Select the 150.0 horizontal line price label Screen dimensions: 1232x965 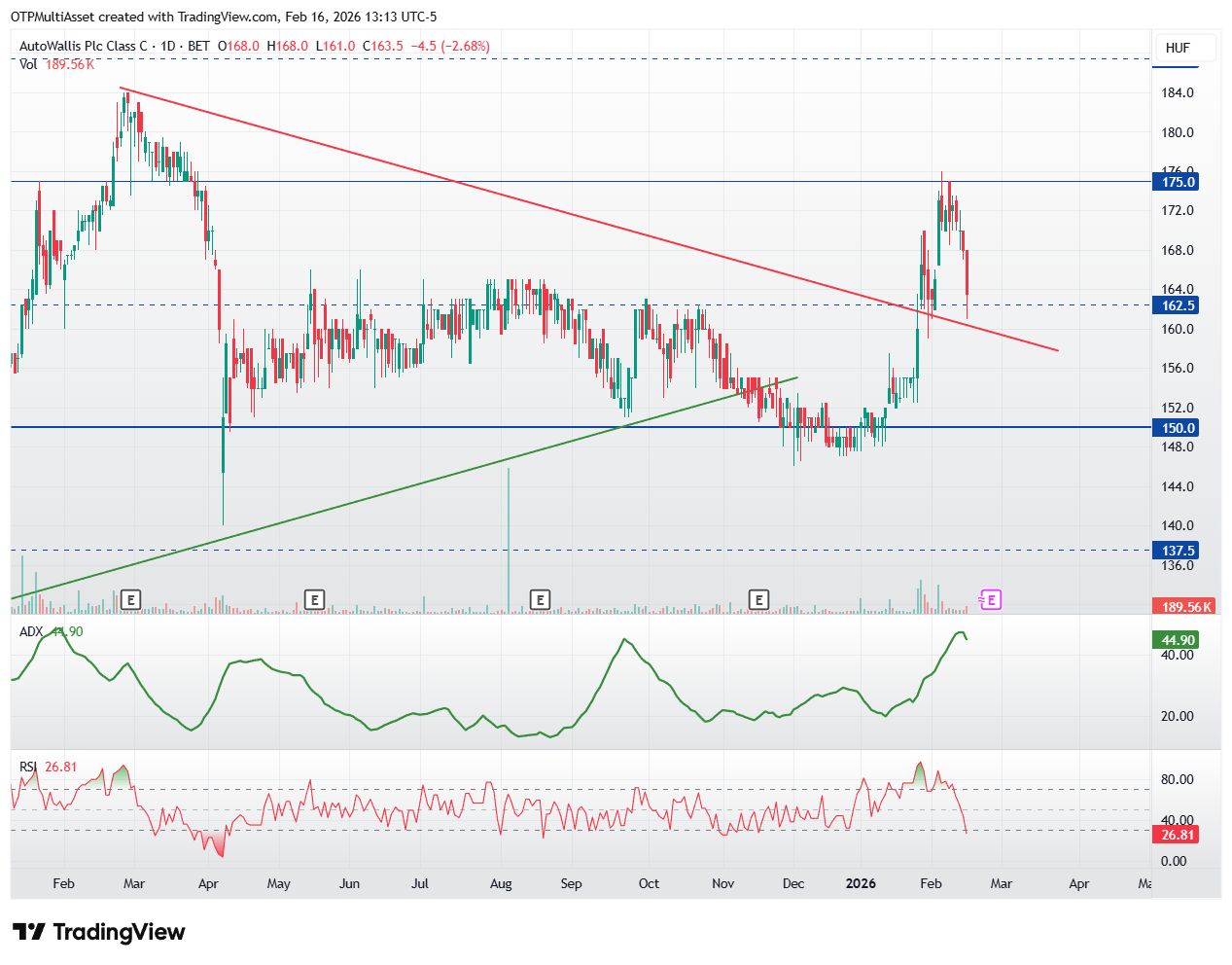point(1177,428)
